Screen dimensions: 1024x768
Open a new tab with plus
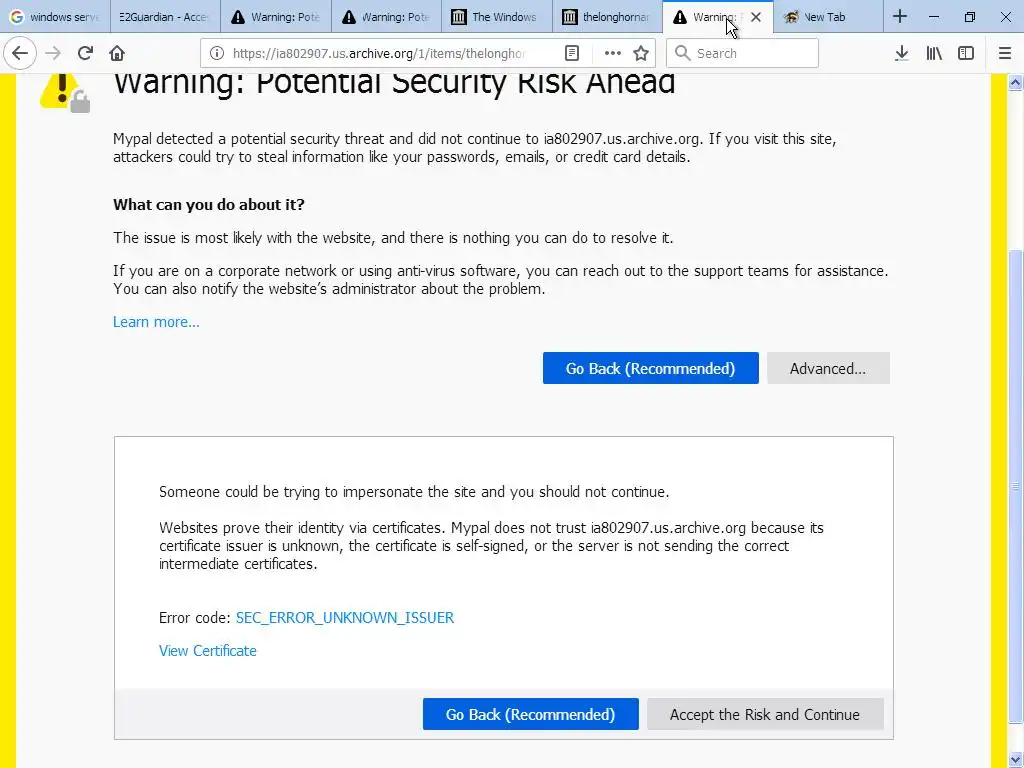pyautogui.click(x=900, y=16)
